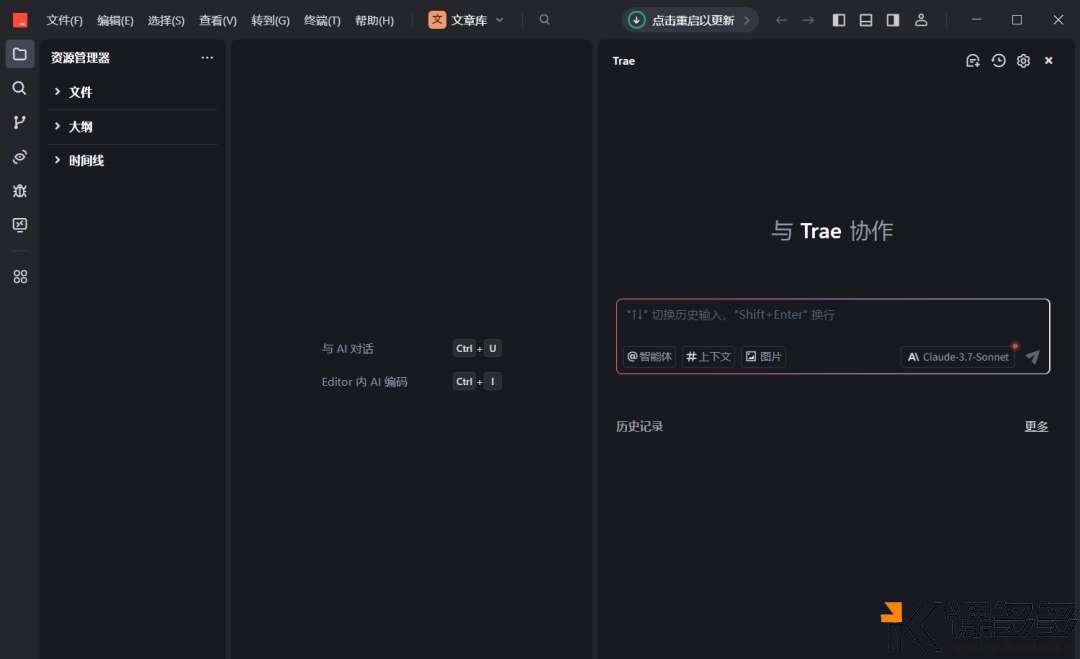
Task: Go forward with the right arrow
Action: coord(809,20)
